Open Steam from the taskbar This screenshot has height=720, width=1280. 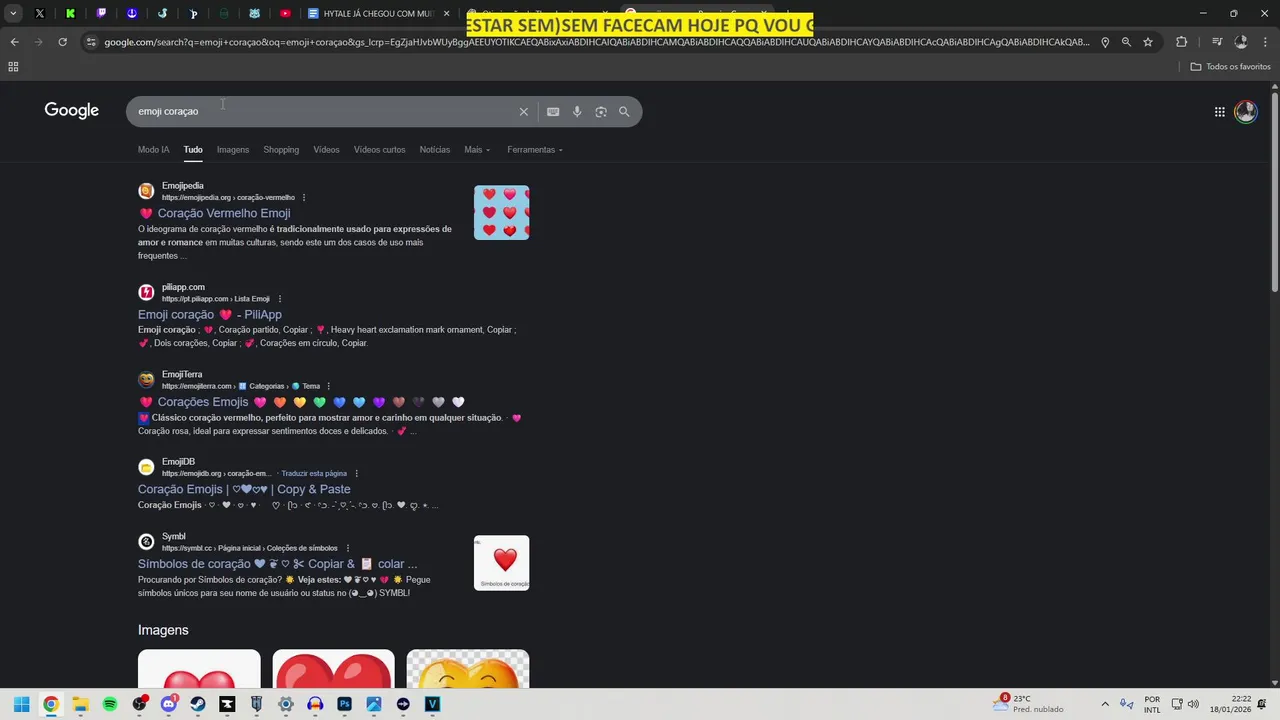pos(198,704)
